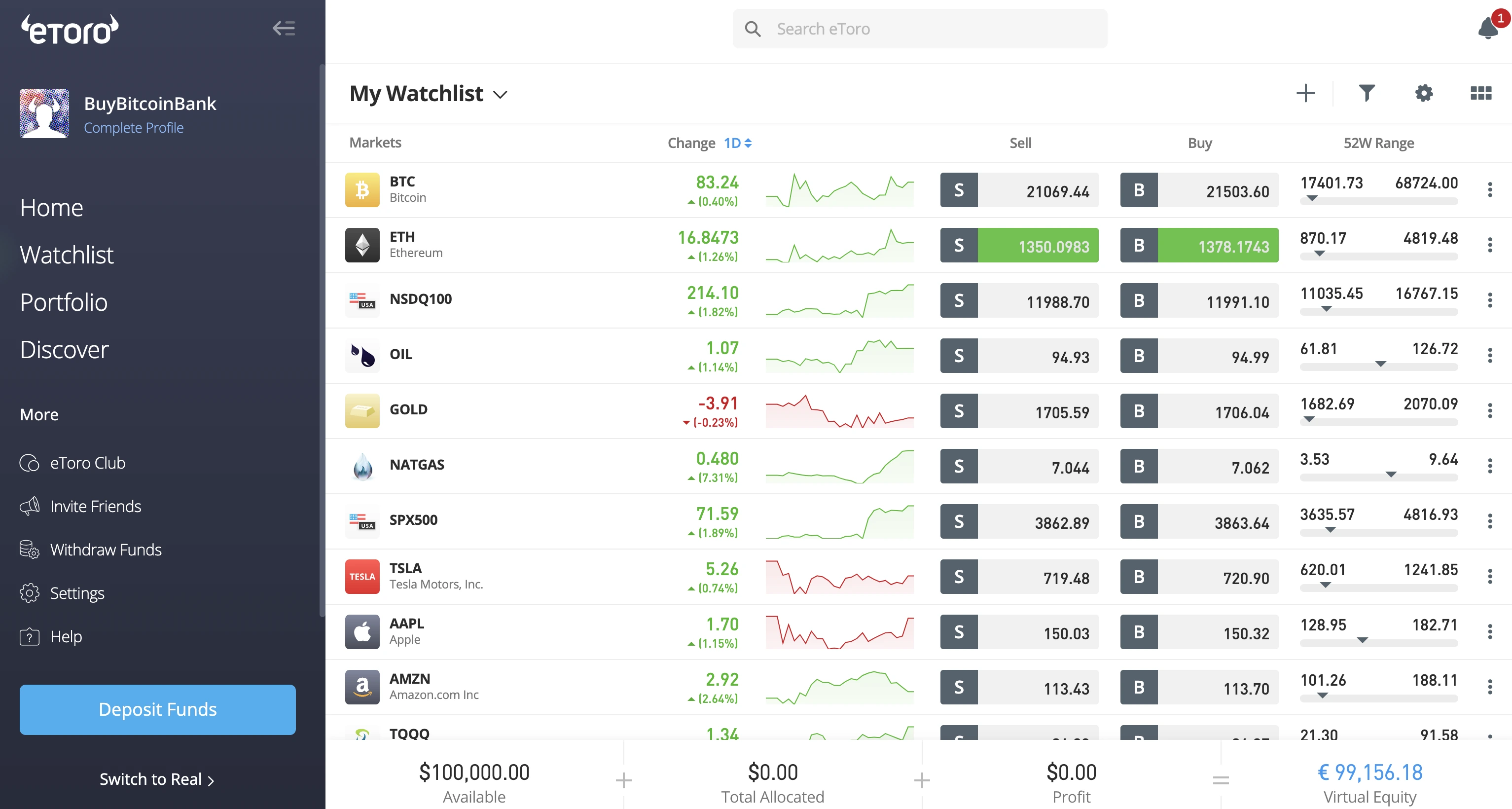Open watchlist settings gear

tap(1423, 93)
